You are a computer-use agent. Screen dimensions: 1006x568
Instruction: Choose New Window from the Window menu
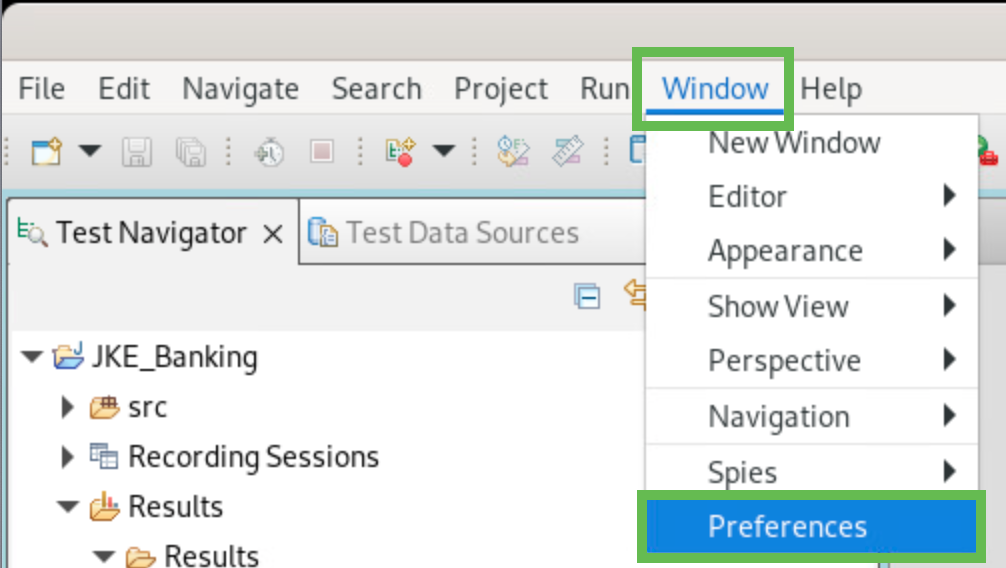(x=794, y=143)
